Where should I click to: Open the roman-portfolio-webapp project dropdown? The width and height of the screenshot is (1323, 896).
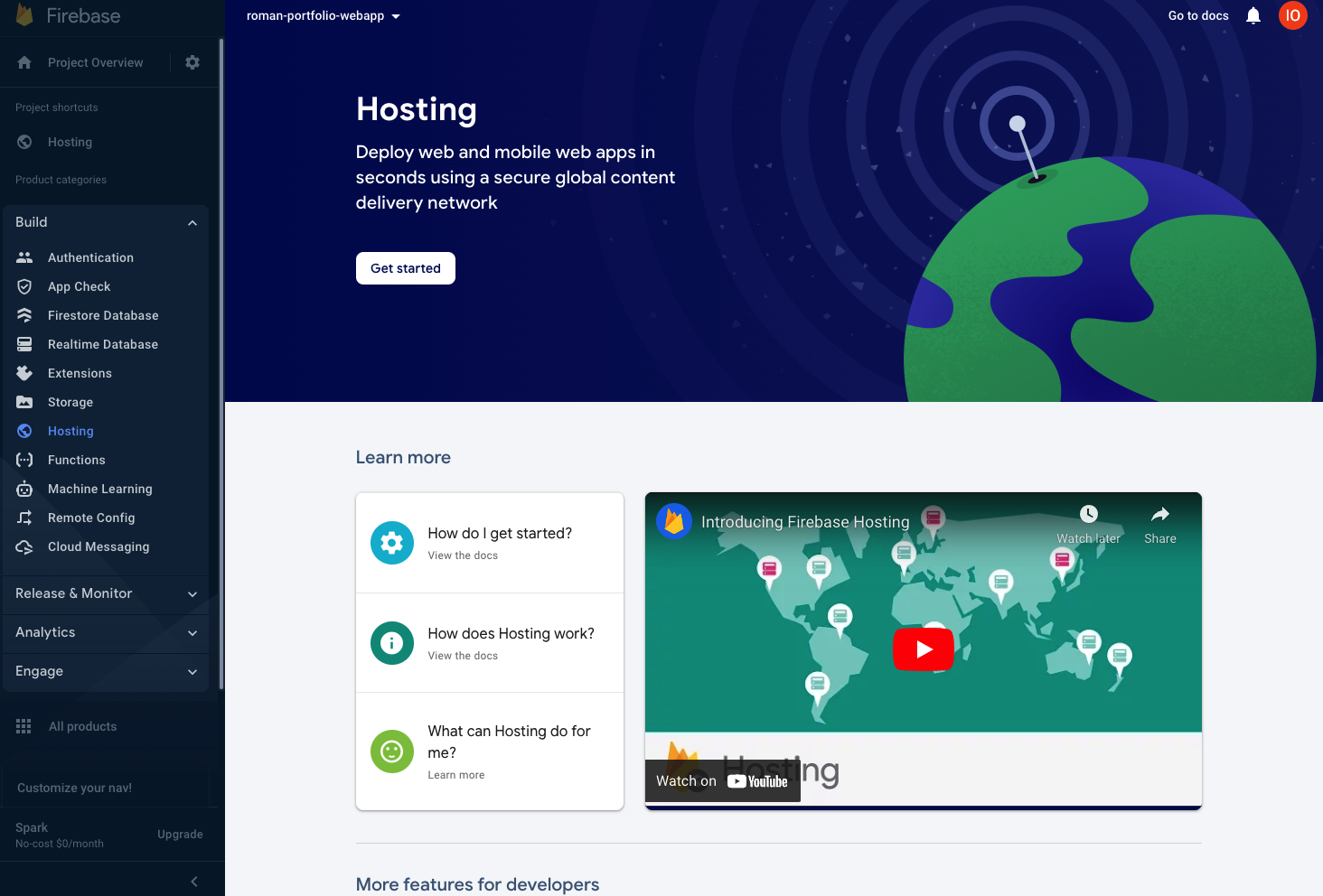point(324,15)
